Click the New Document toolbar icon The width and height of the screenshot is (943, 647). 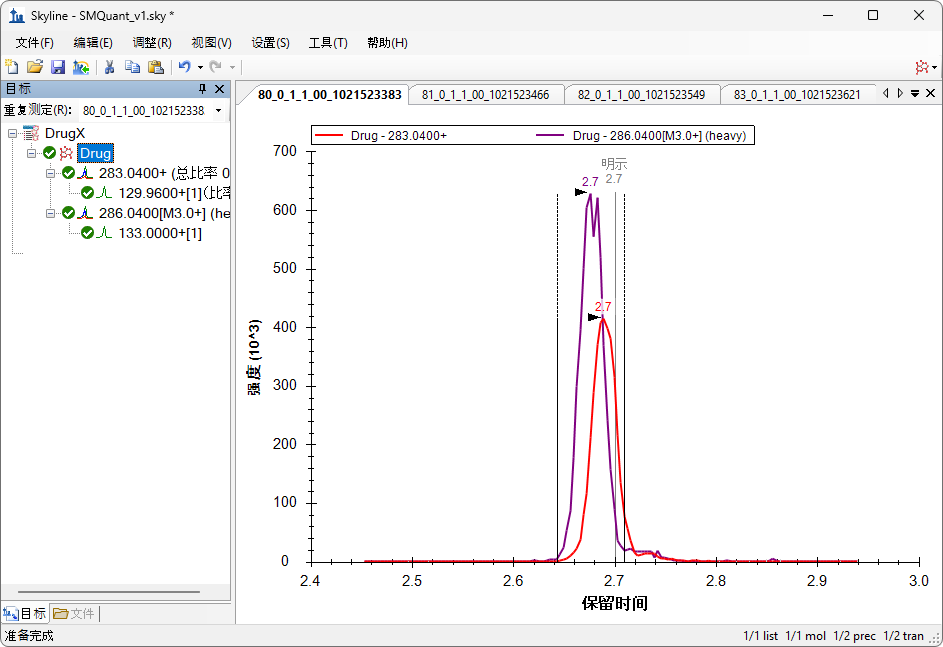coord(12,67)
